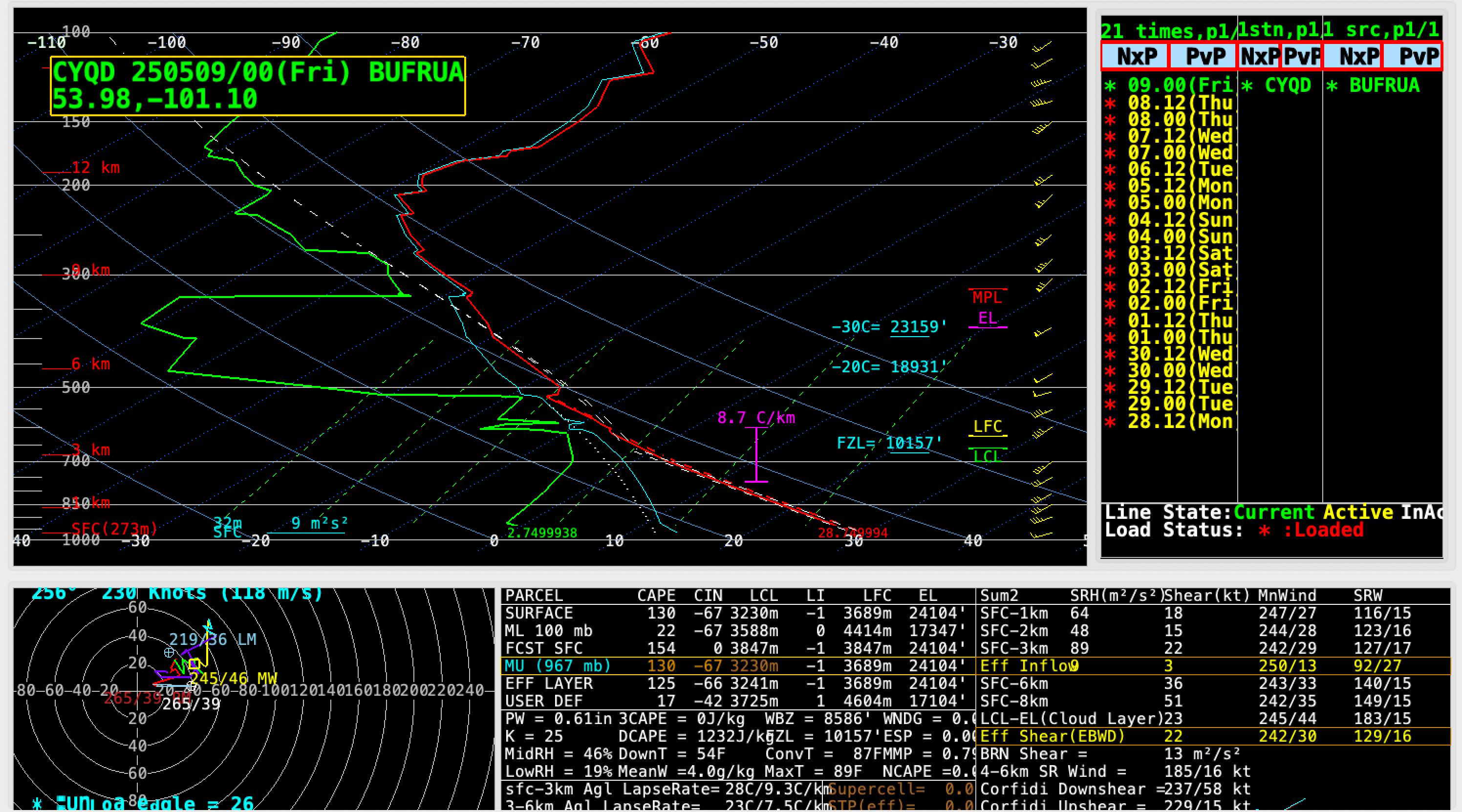Click the 9 m²s² helicity label

(319, 523)
